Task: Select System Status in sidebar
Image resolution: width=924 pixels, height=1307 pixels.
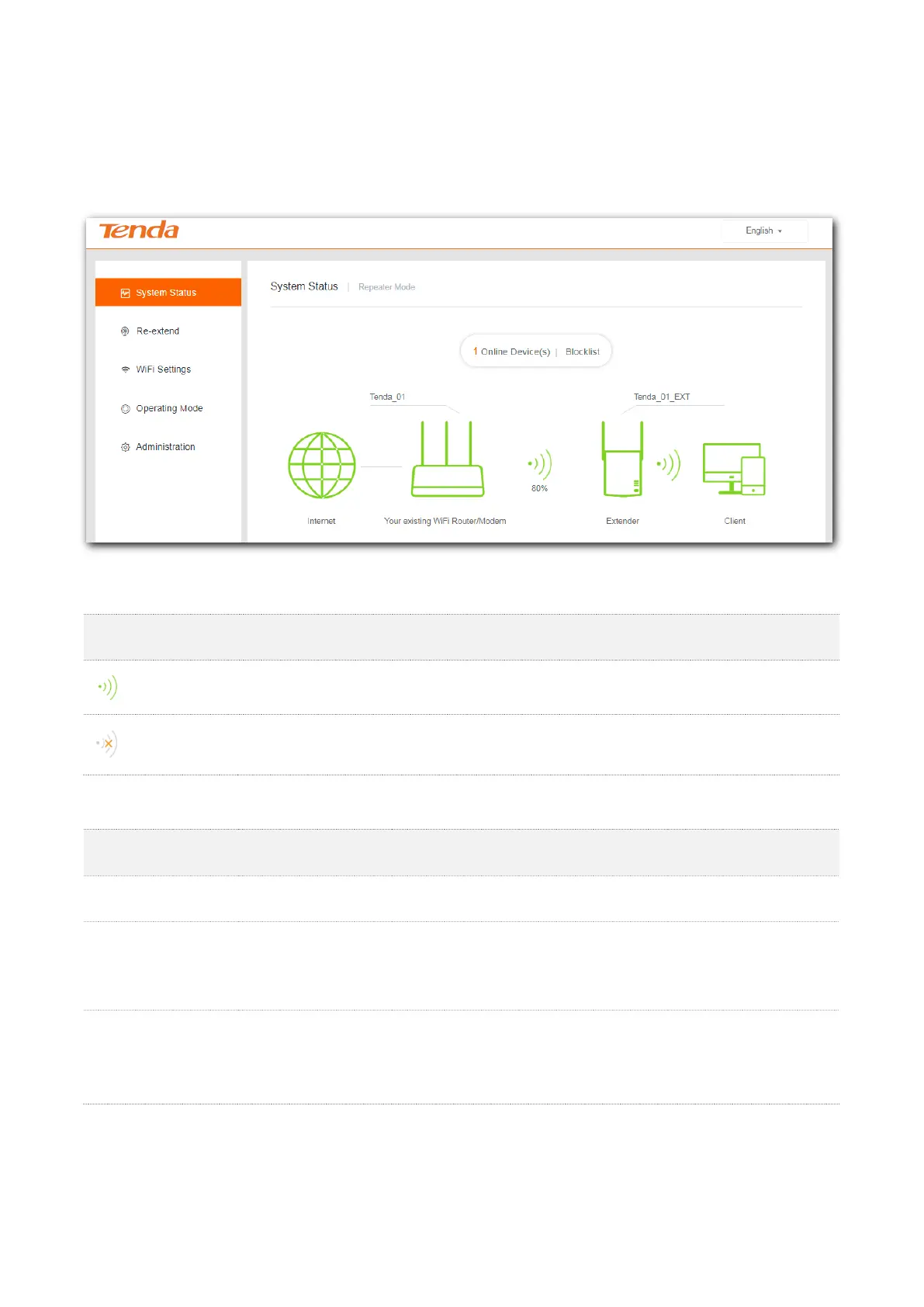Action: point(168,293)
